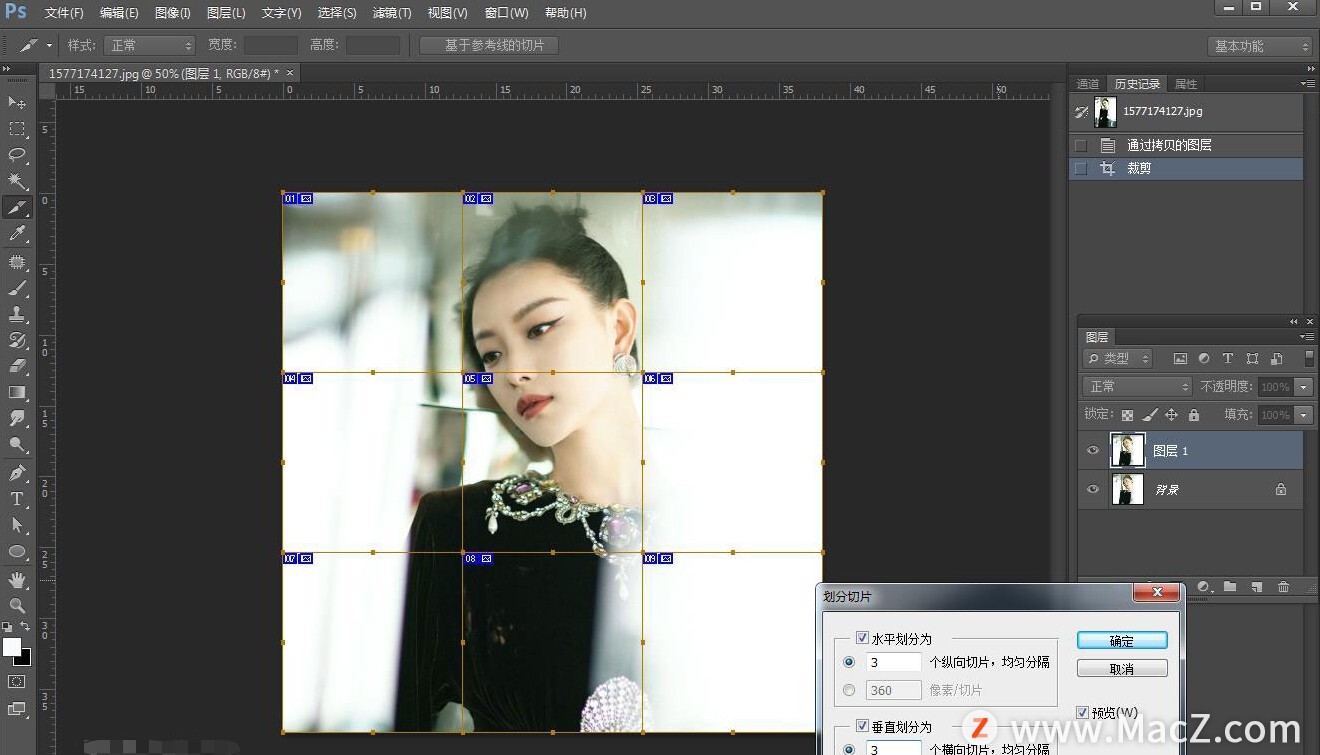Screen dimensions: 1320x755
Task: Click 取消 button in 划分切片 dialog
Action: click(1122, 669)
